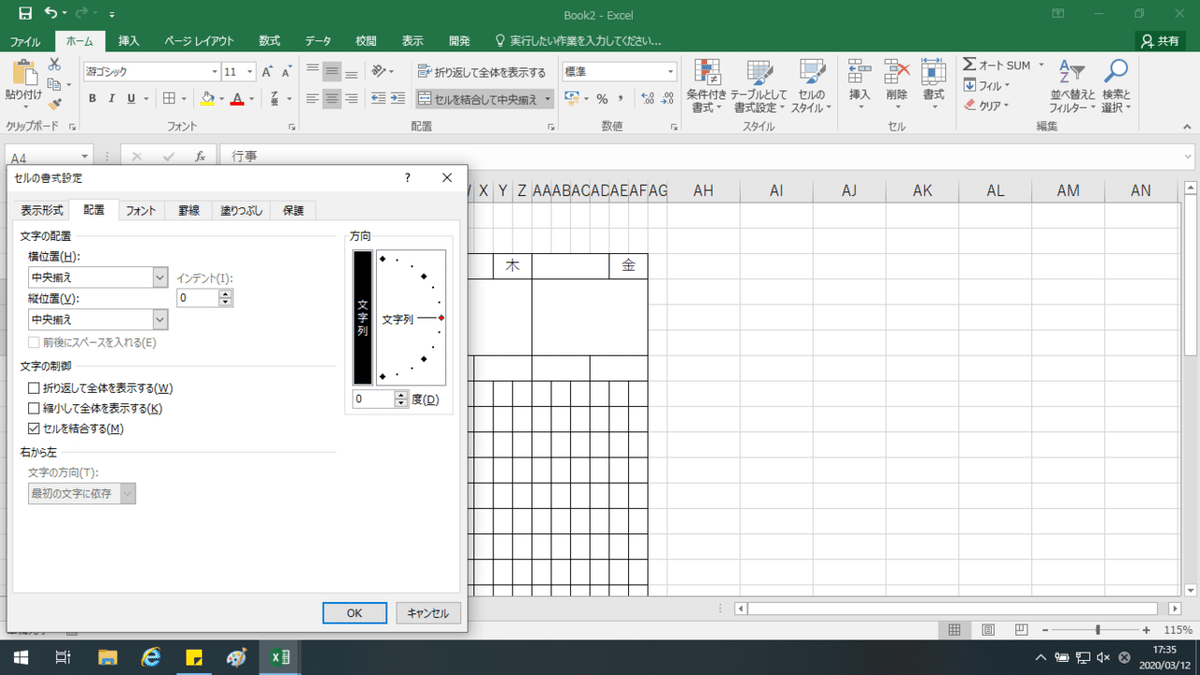Click the Comma style icon
The image size is (1200, 675).
click(x=622, y=98)
